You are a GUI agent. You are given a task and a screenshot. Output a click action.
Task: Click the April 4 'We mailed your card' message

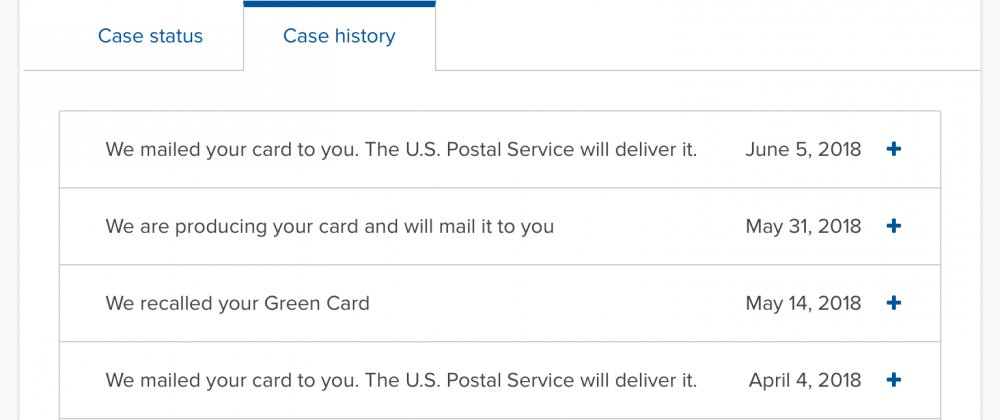[400, 380]
